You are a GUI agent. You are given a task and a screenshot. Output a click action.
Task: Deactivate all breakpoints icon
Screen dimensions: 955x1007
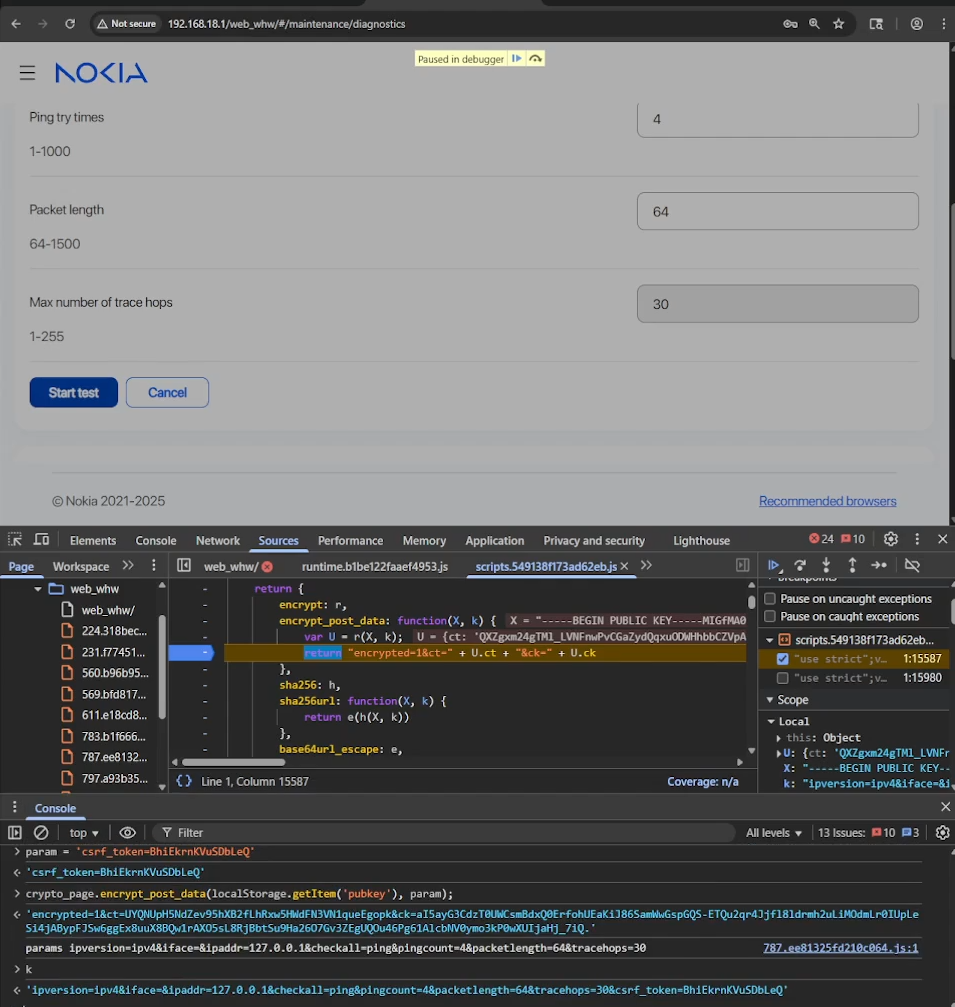pos(911,566)
